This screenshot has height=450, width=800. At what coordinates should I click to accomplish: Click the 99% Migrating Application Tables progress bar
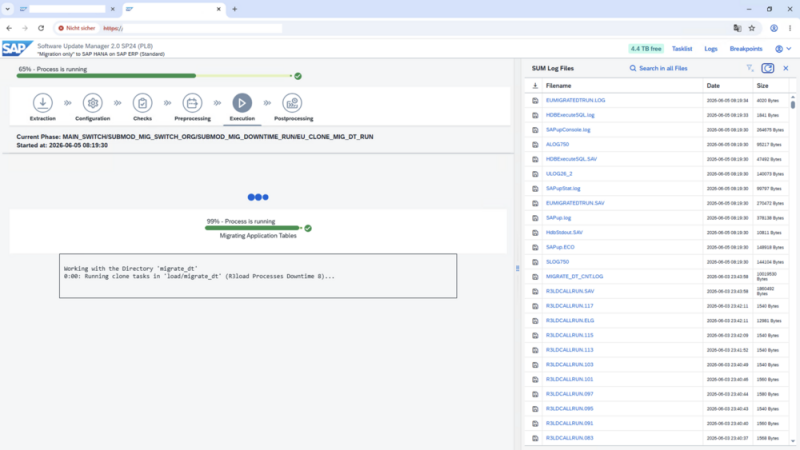click(x=254, y=228)
